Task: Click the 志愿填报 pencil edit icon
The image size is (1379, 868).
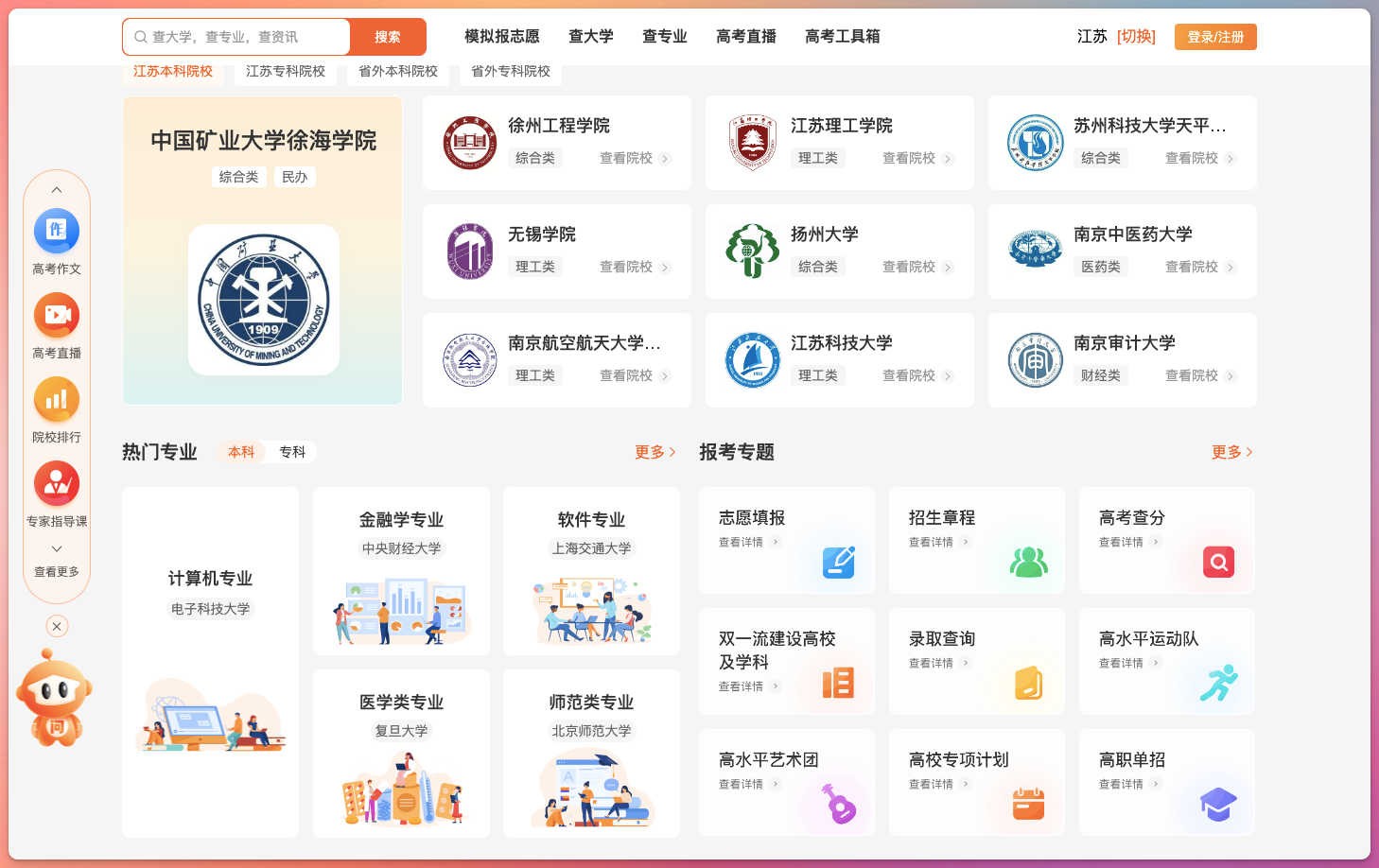Action: coord(838,562)
